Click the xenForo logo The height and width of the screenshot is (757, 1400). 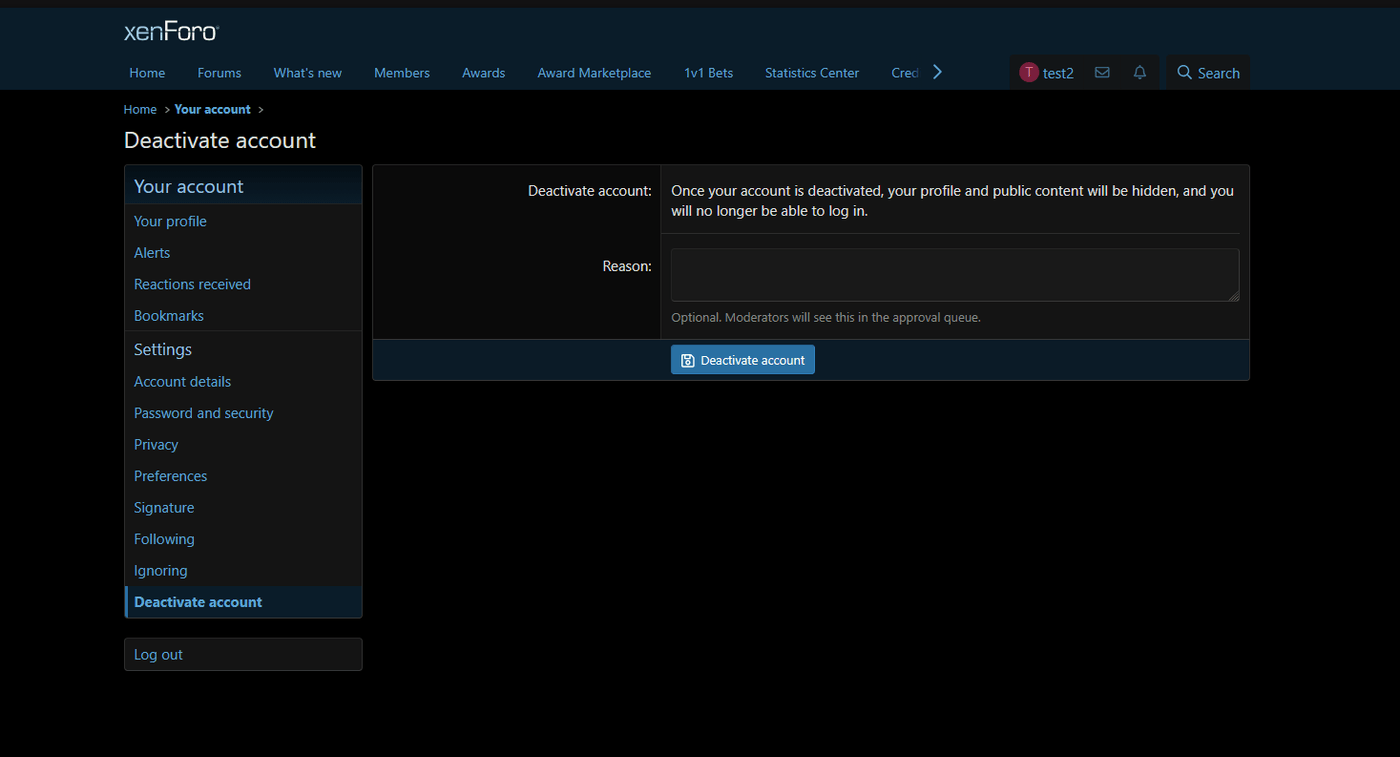point(171,32)
